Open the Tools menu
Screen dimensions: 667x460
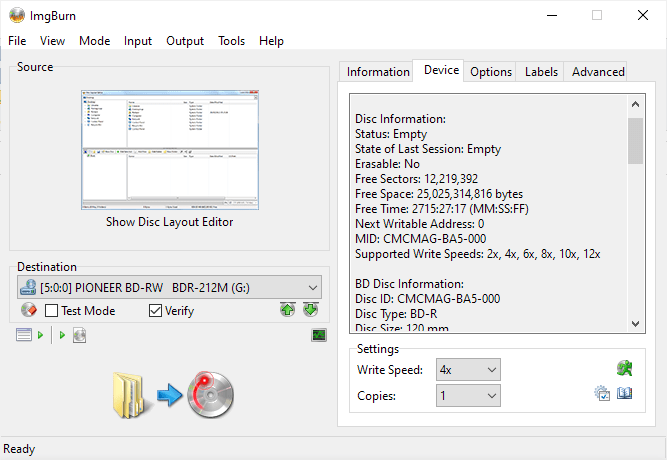click(231, 41)
